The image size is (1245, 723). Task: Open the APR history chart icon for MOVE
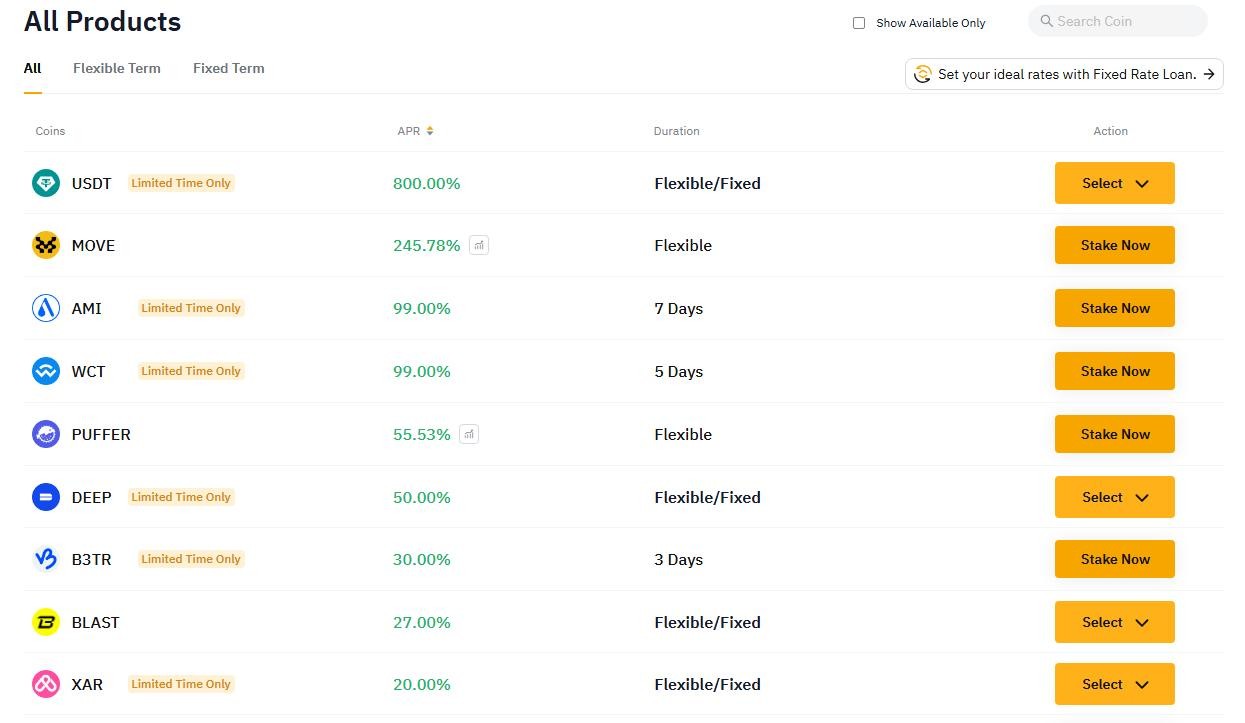479,245
